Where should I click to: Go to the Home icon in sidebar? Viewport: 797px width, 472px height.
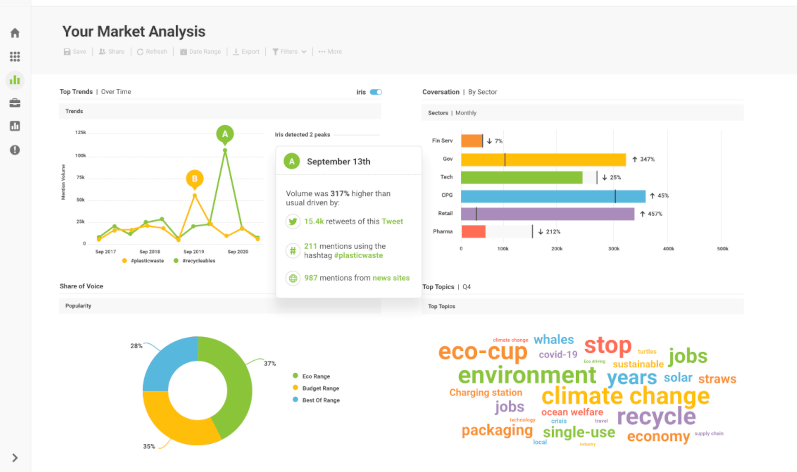coord(15,33)
